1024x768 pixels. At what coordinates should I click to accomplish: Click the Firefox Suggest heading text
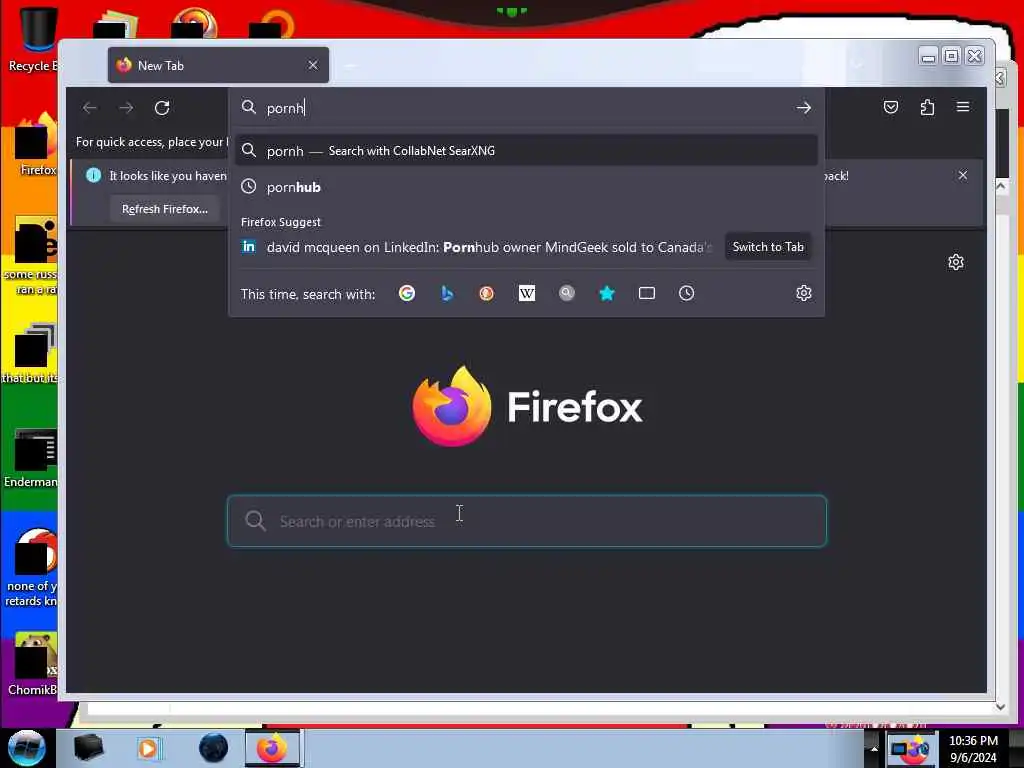(x=281, y=222)
